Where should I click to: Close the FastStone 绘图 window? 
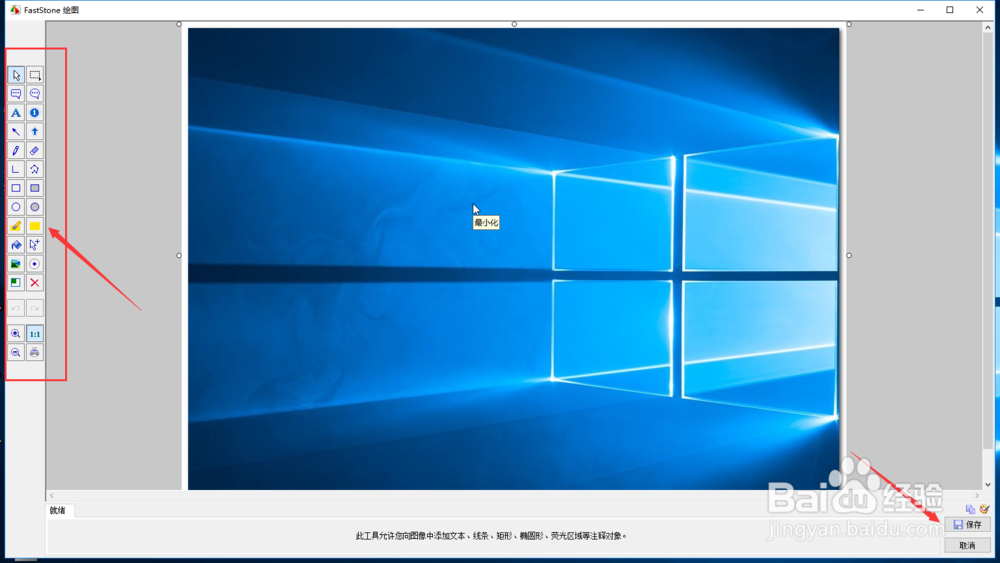click(980, 10)
